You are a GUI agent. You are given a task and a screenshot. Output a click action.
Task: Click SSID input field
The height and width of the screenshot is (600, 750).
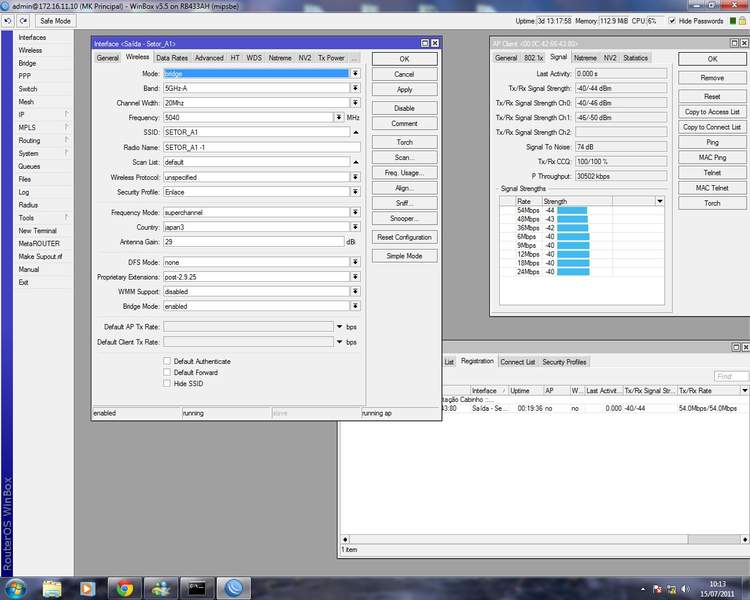(256, 133)
